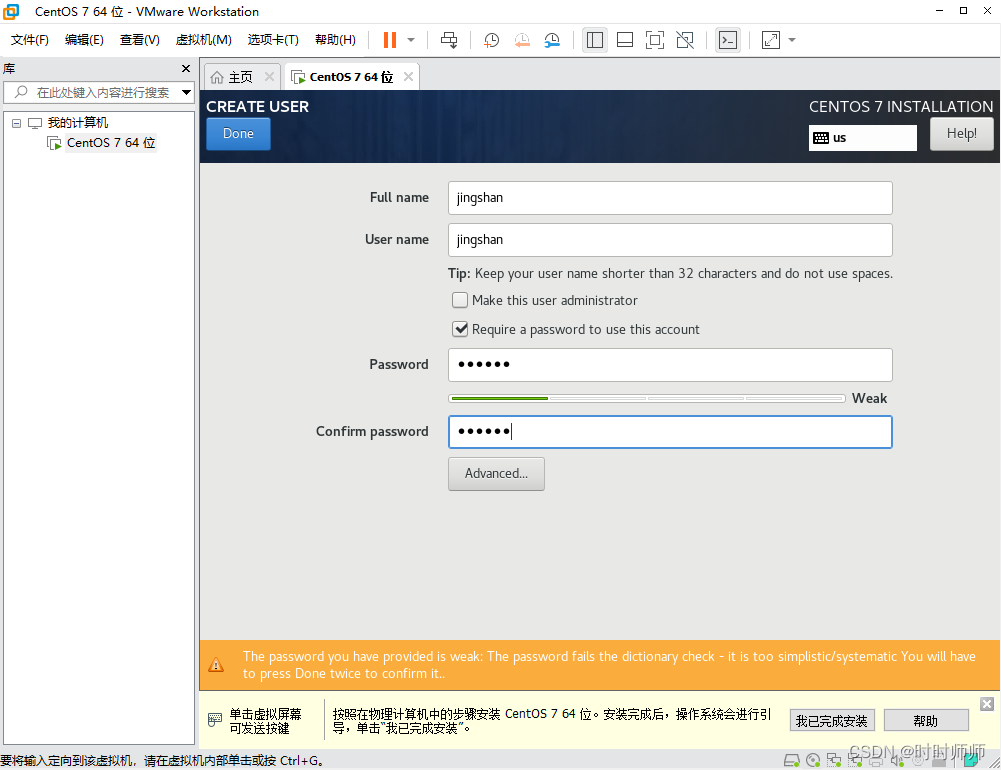1001x770 pixels.
Task: Enable Make this user administrator checkbox
Action: tap(460, 300)
